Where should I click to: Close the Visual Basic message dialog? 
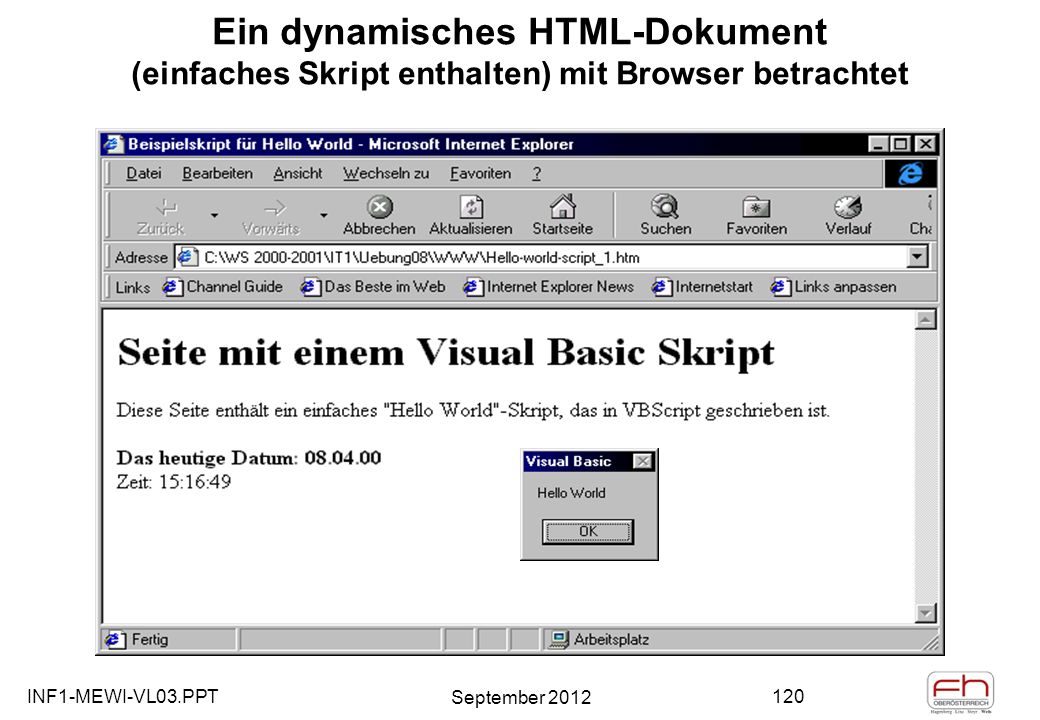(642, 461)
